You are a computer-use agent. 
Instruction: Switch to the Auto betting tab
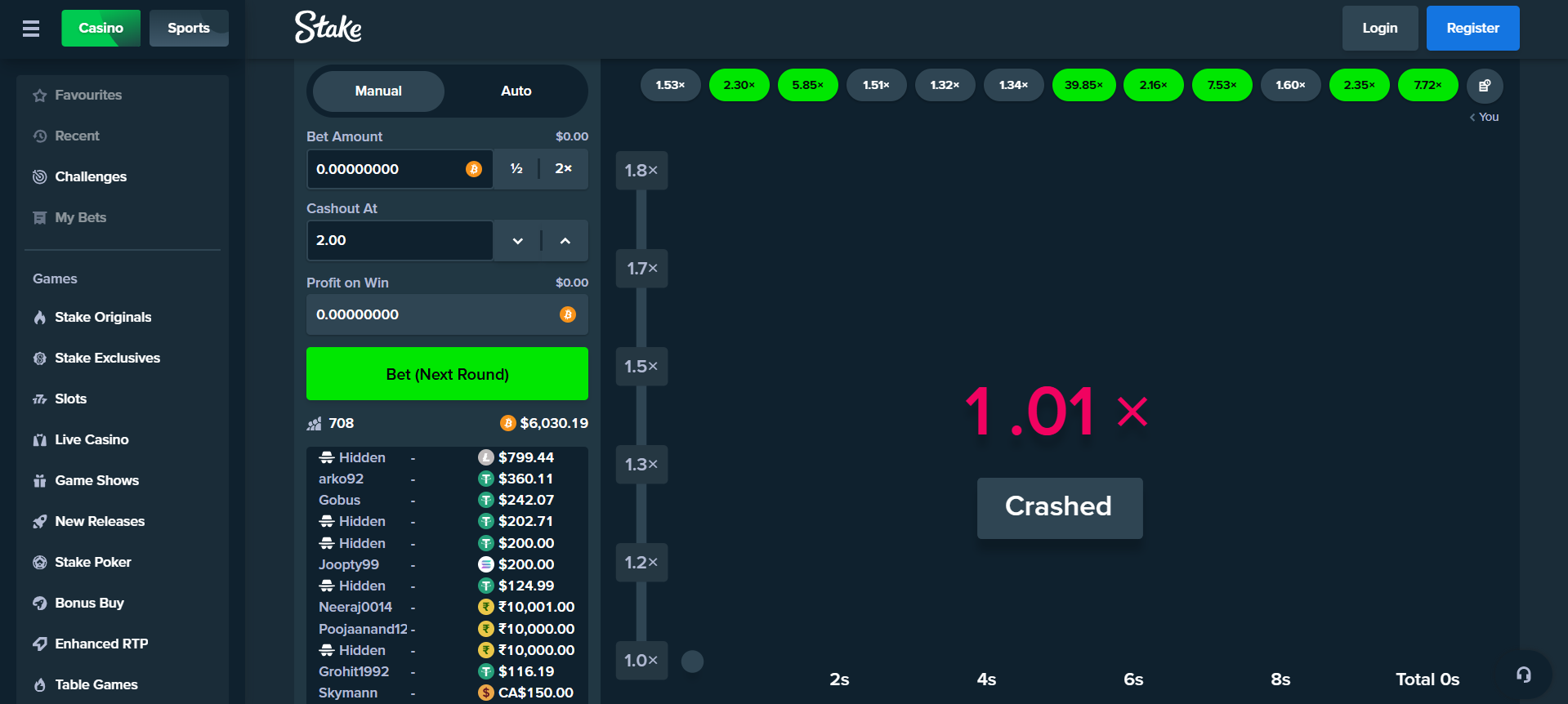pyautogui.click(x=516, y=91)
